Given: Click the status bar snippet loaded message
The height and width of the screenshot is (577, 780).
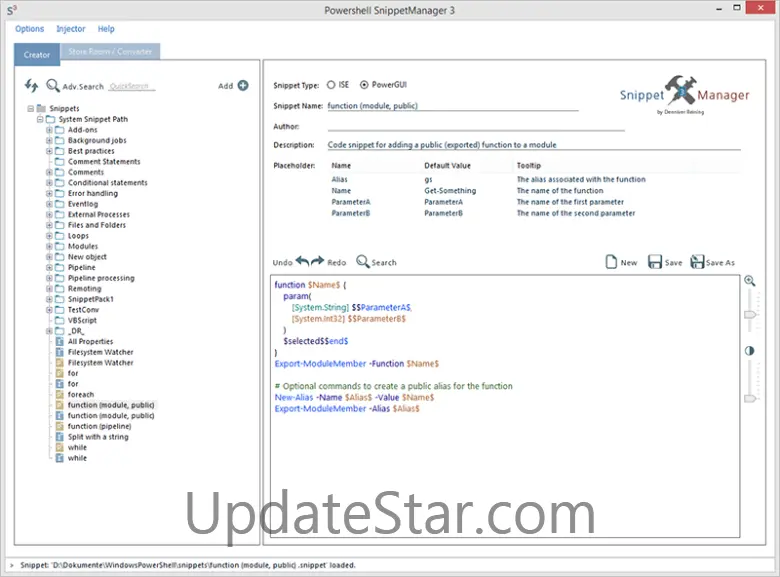Looking at the screenshot, I should (188, 565).
